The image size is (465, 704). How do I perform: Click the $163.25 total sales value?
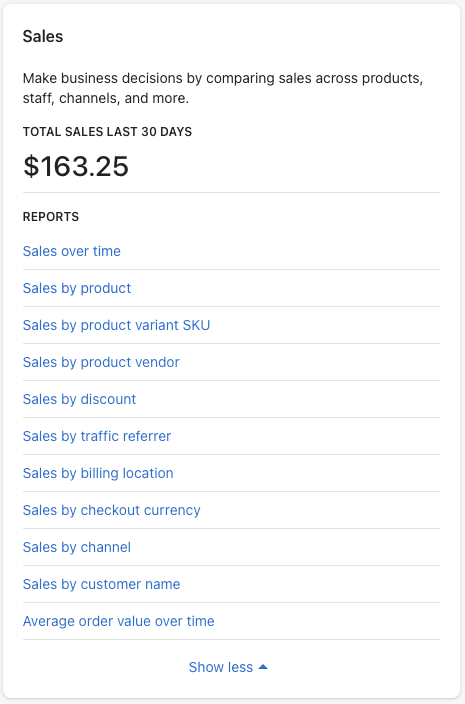click(x=76, y=167)
